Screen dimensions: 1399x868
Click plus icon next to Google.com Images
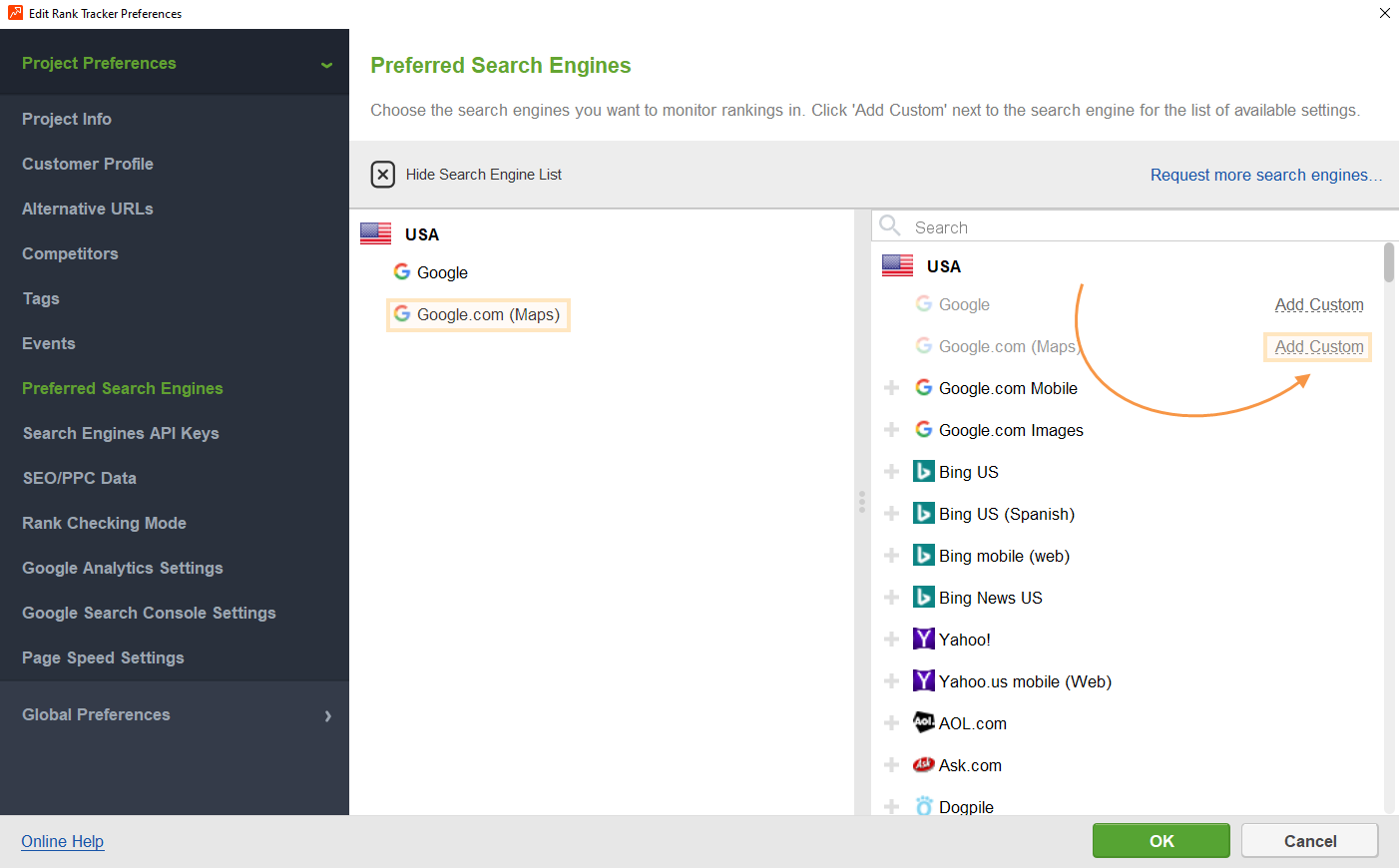click(x=892, y=430)
